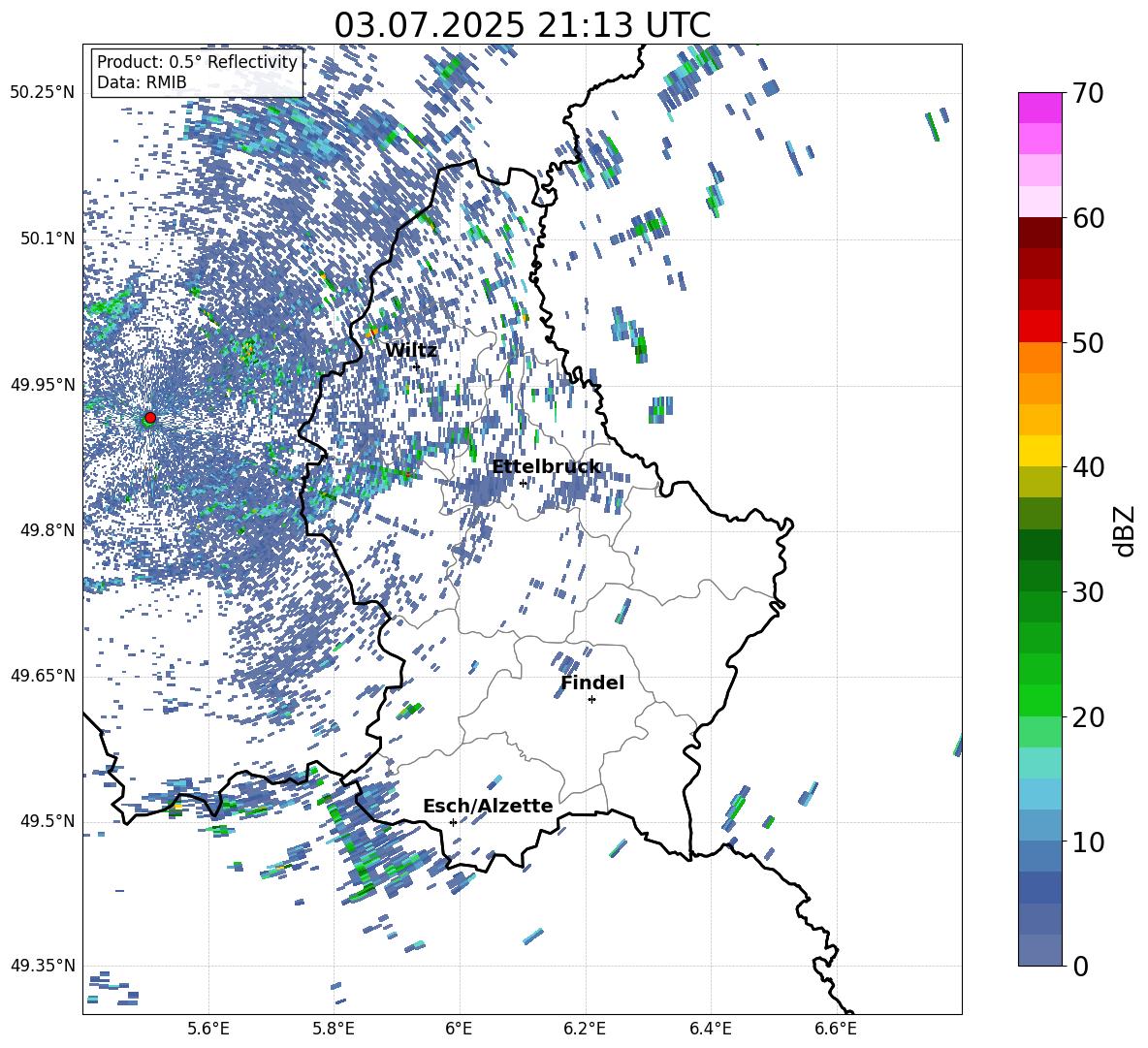Click the red radar site marker
The image size is (1148, 1048).
pos(150,418)
